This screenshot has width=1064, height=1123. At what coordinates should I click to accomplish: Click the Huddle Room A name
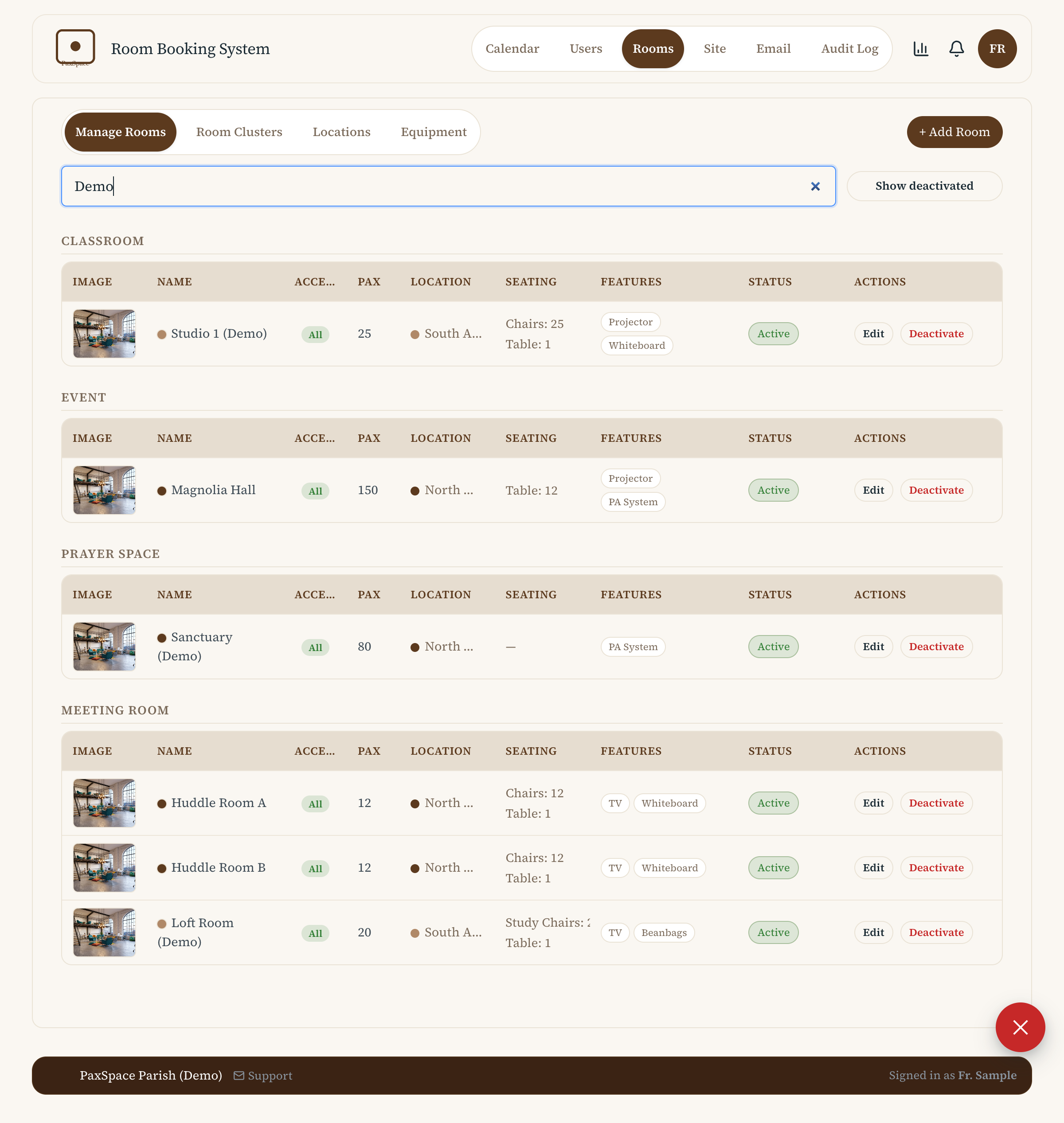click(219, 803)
